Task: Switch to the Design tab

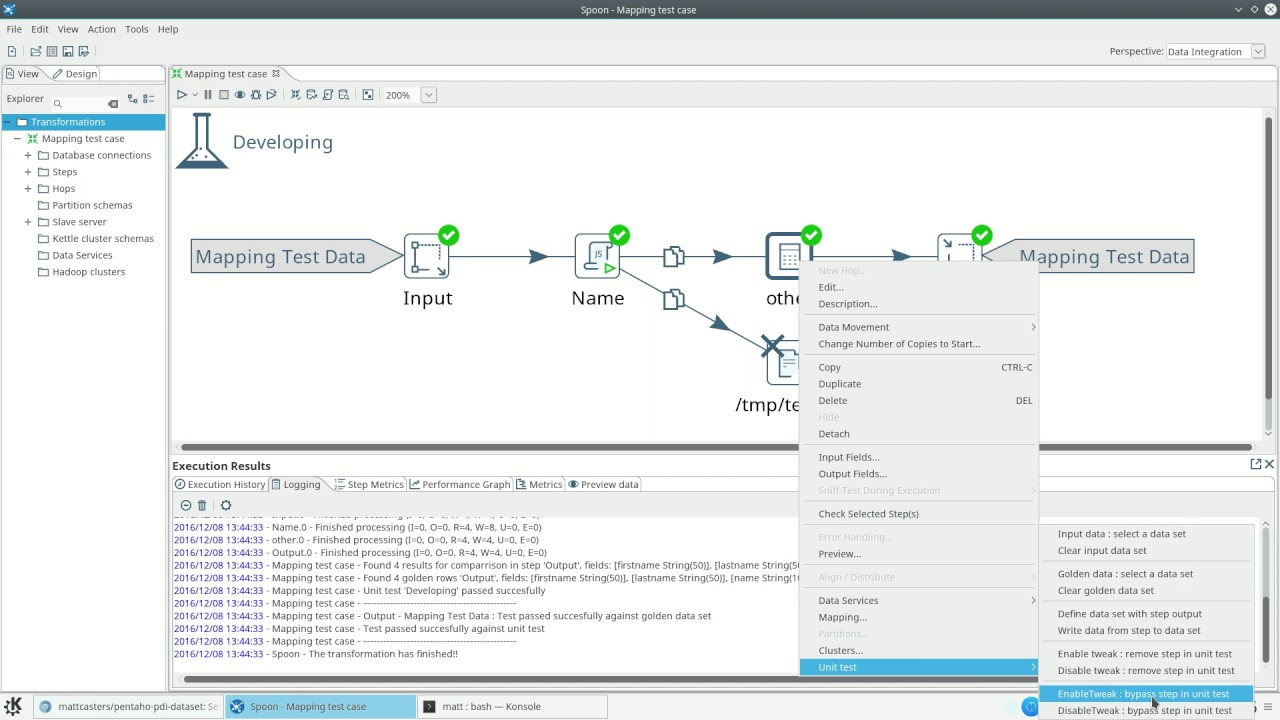Action: click(75, 74)
